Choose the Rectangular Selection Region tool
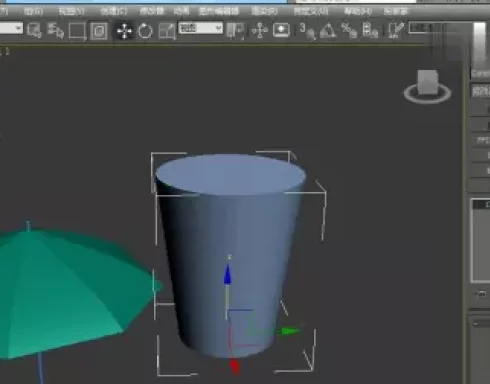Screen dimensions: 490x384 click(77, 31)
